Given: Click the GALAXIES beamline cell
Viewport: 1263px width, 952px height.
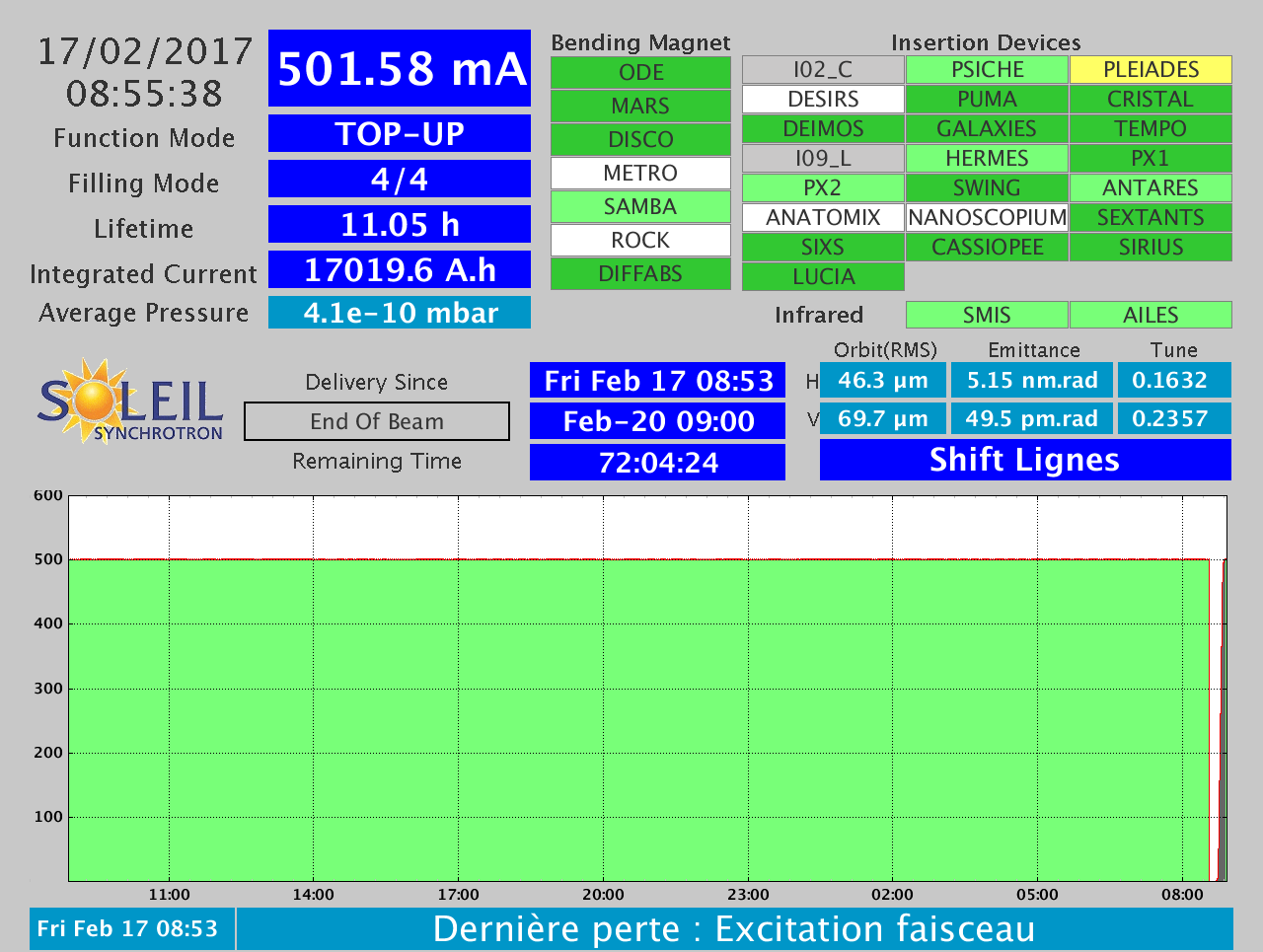Looking at the screenshot, I should coord(987,129).
